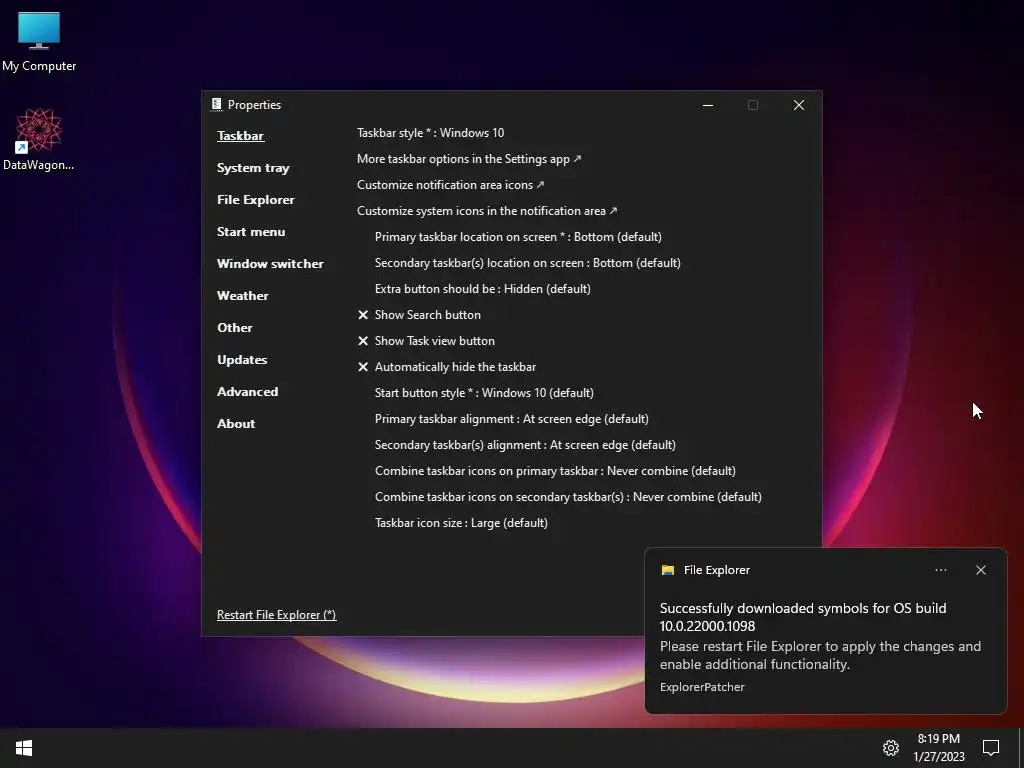
Task: Open the settings gear in system tray
Action: tap(891, 748)
